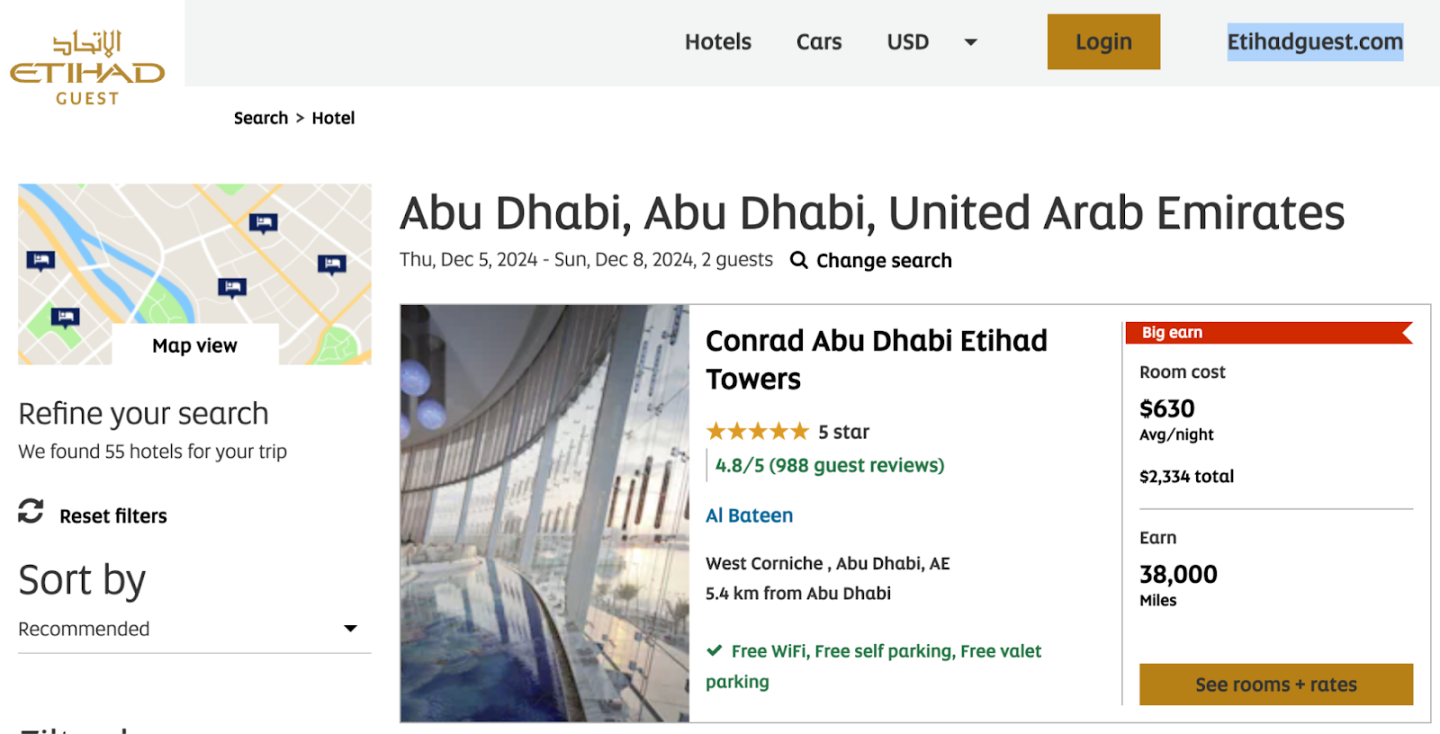Viewport: 1440px width, 734px height.
Task: Click the hotel pin at top of map
Action: click(263, 223)
